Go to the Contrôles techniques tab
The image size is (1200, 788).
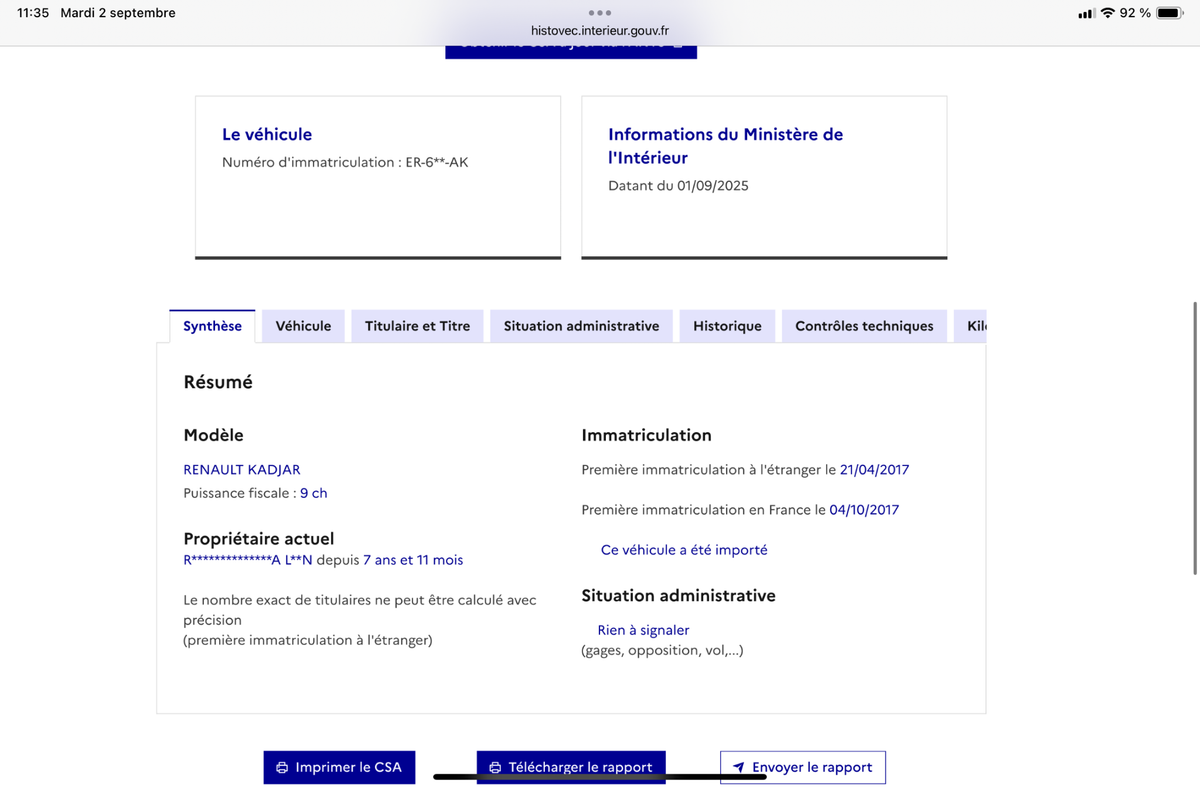coord(864,326)
